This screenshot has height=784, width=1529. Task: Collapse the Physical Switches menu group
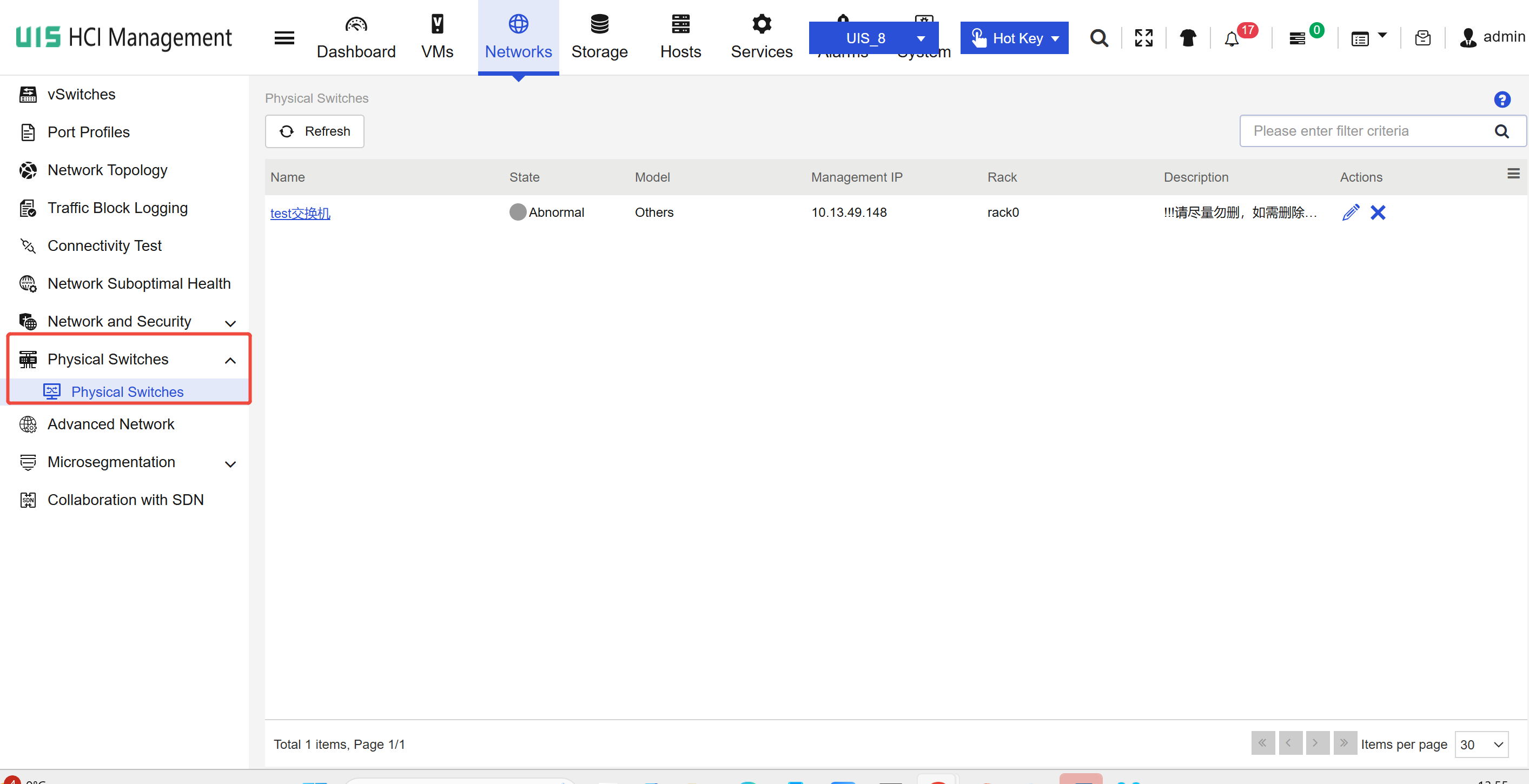click(230, 360)
